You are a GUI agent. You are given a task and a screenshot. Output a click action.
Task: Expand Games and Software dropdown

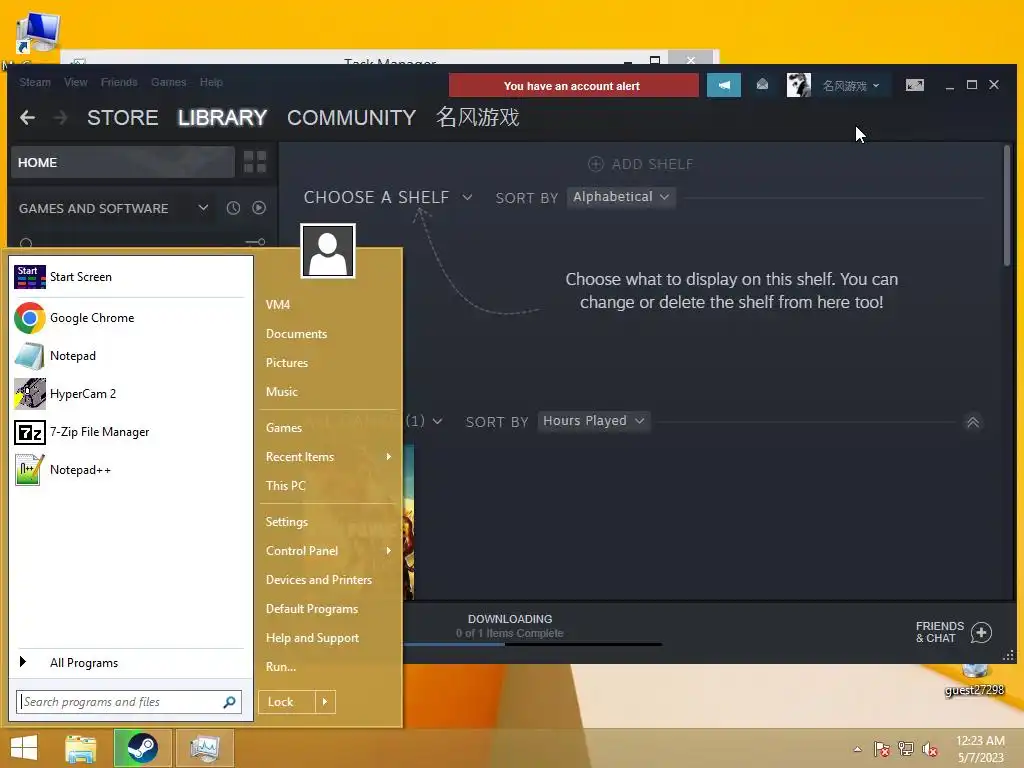pos(203,208)
